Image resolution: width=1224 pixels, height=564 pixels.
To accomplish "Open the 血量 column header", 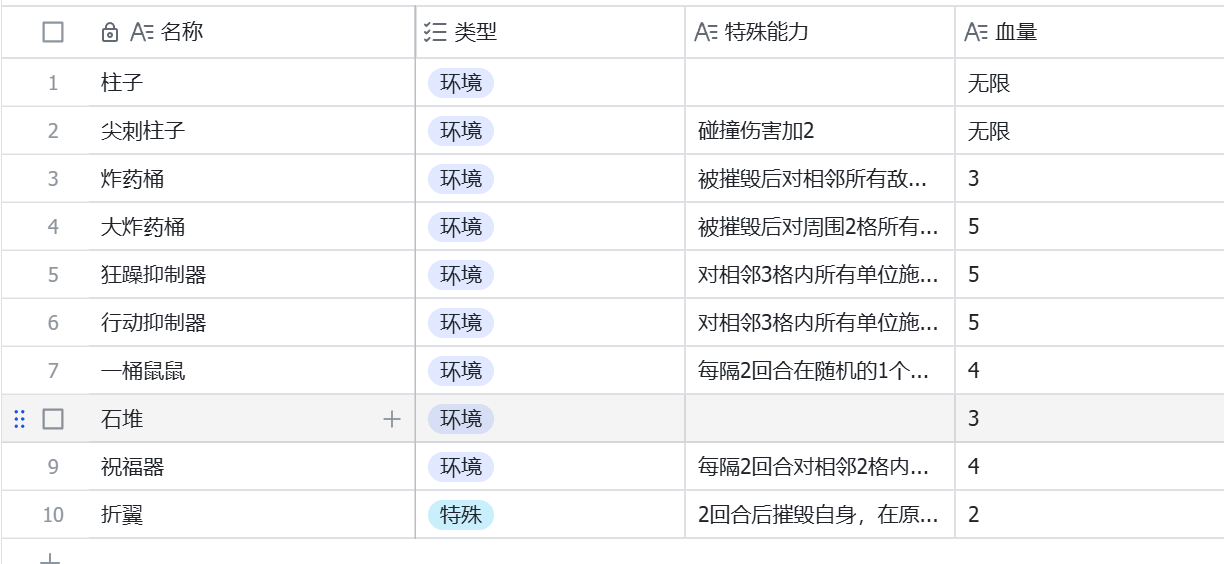I will click(x=1090, y=32).
